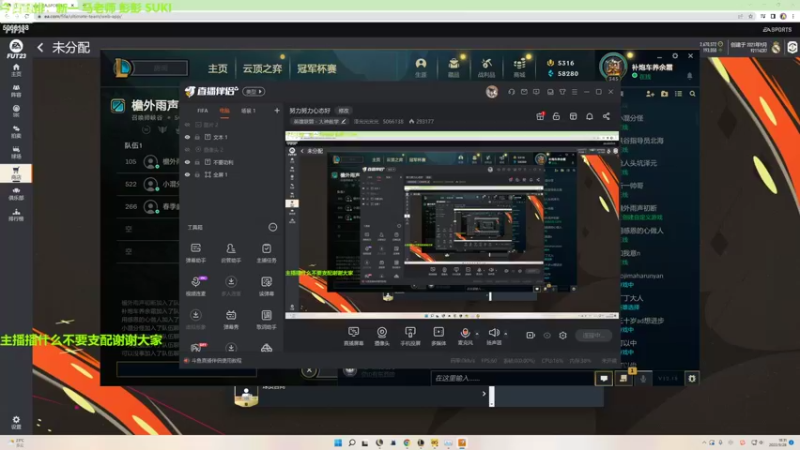Show the hidden 图片 2 layer

(187, 125)
